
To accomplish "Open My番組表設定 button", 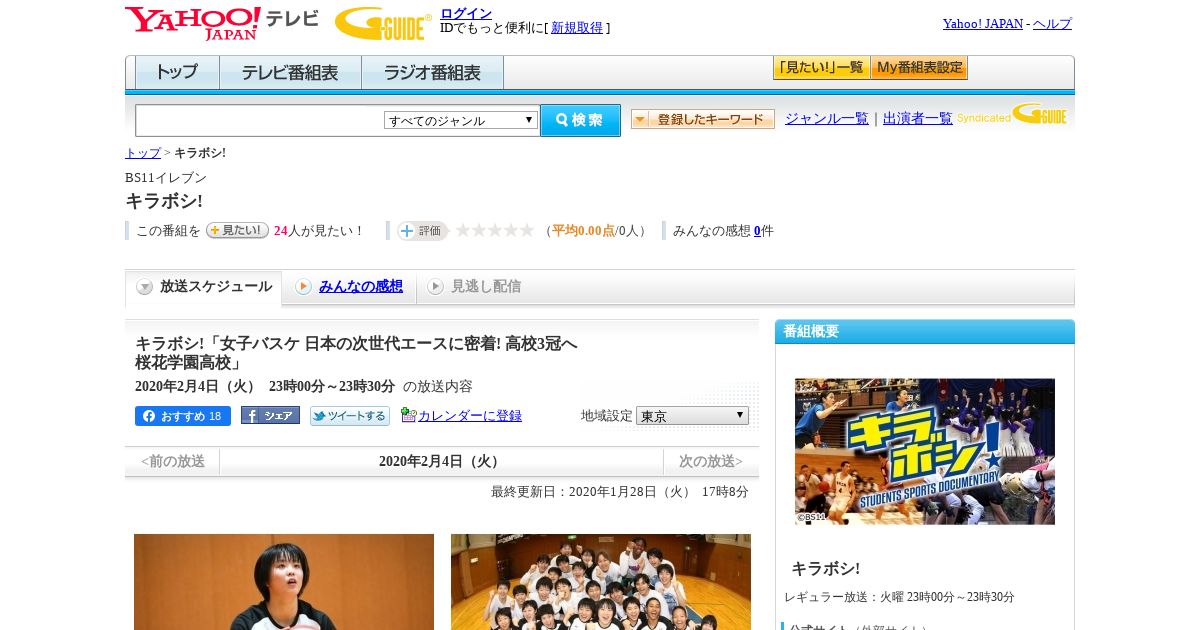I will pyautogui.click(x=919, y=68).
